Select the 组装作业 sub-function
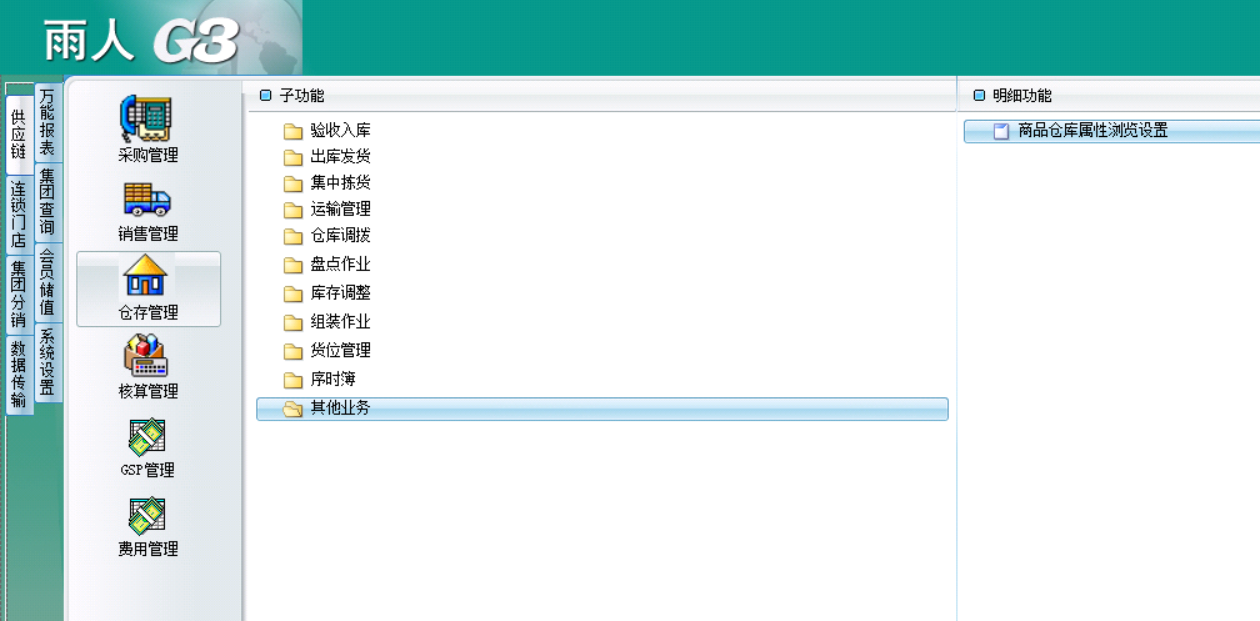 (340, 322)
